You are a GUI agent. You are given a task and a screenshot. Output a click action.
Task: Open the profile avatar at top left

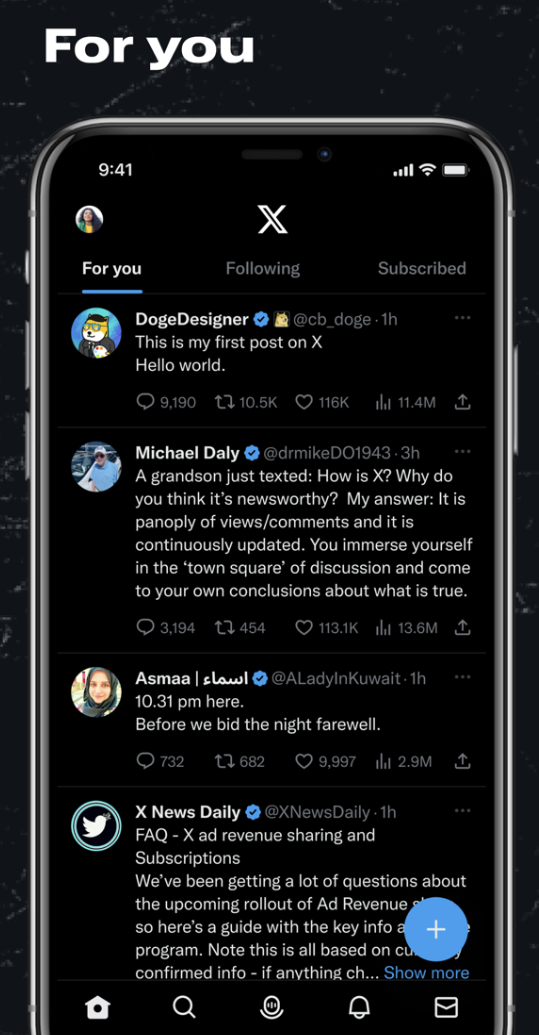point(89,219)
